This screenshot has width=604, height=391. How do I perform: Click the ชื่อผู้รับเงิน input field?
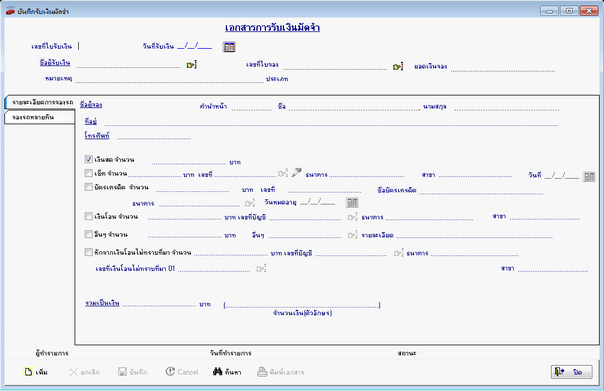point(129,64)
